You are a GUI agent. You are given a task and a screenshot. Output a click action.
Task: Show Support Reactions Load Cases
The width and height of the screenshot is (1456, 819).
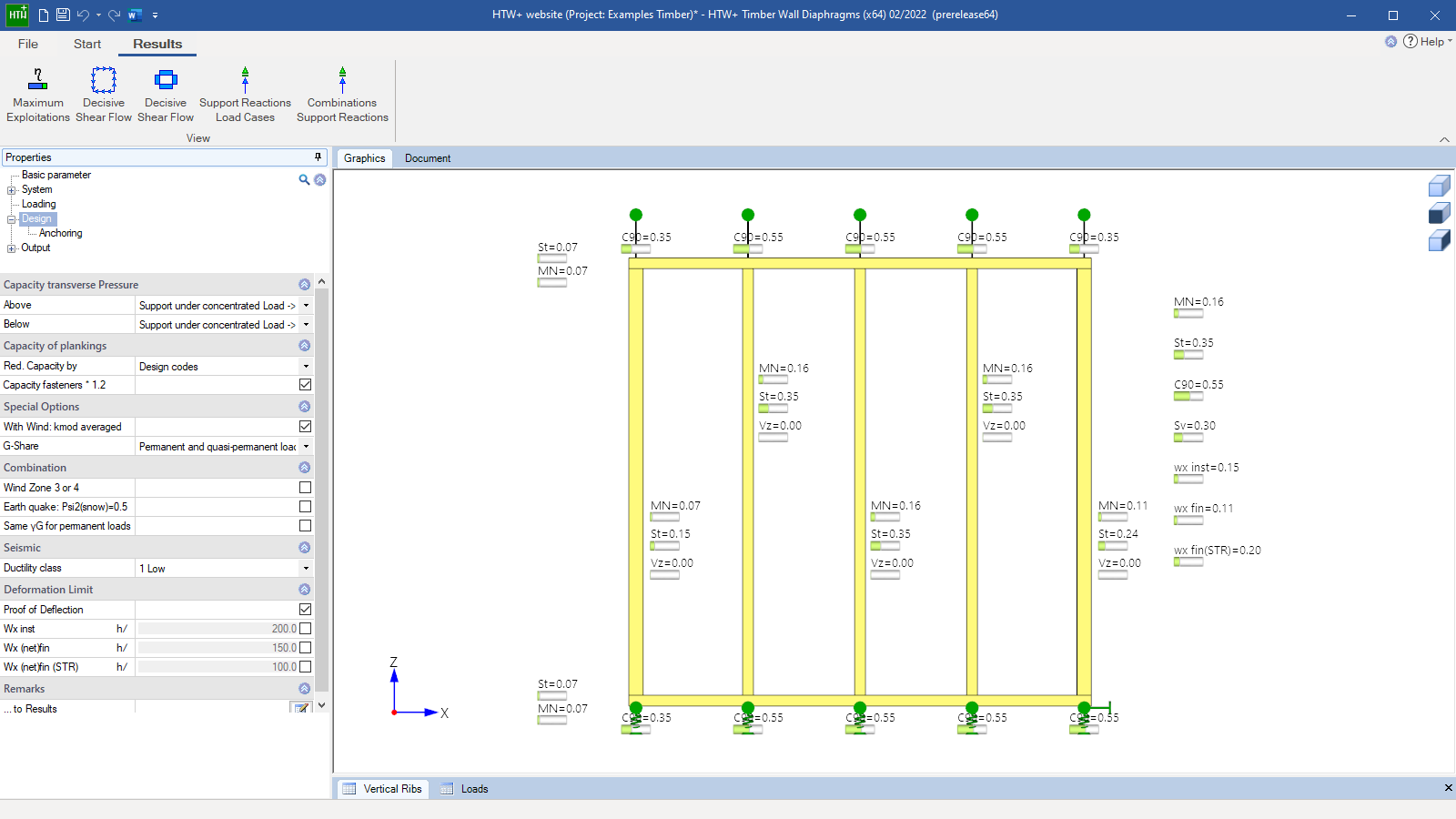click(x=245, y=95)
